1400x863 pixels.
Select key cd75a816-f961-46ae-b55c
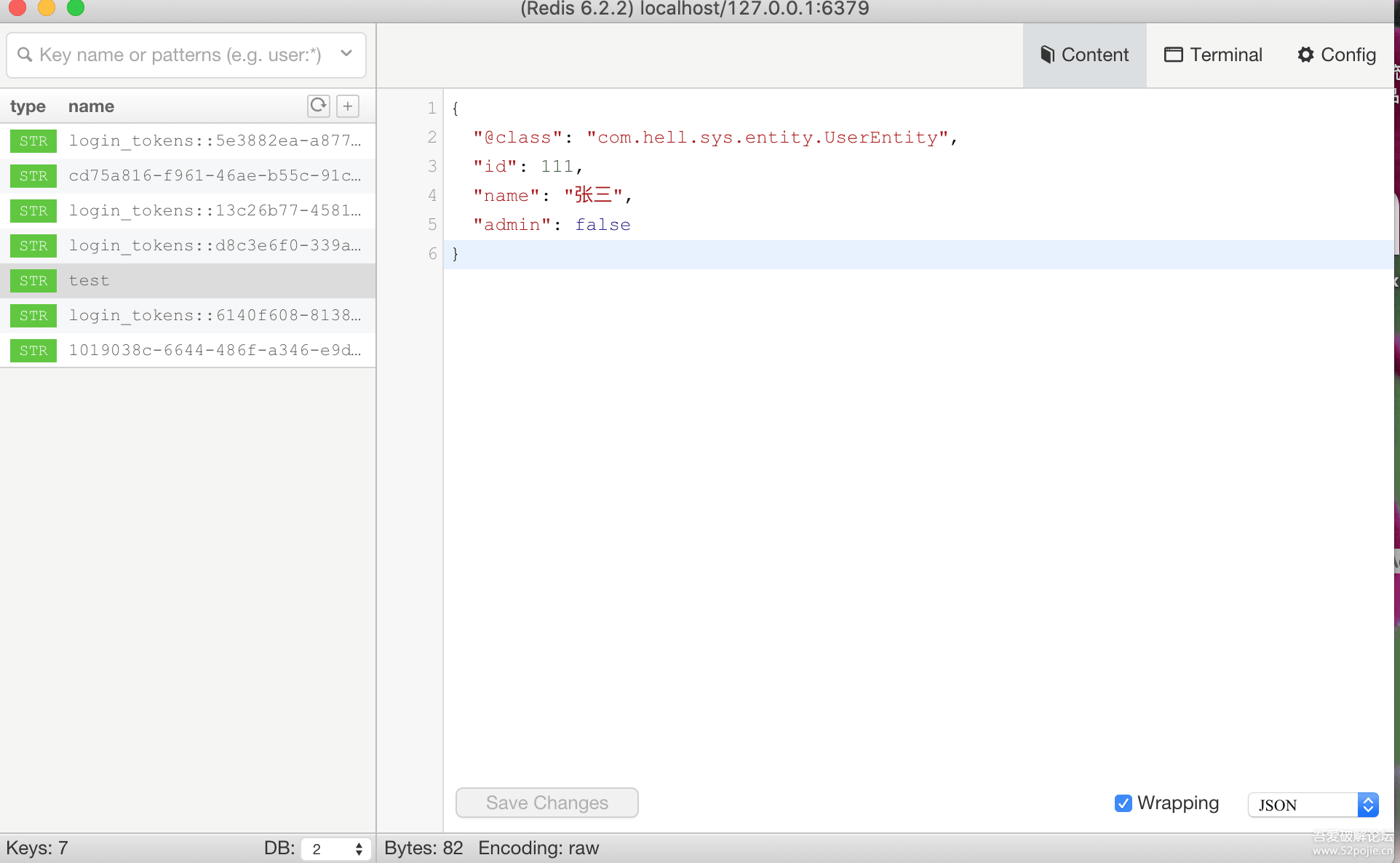[188, 176]
